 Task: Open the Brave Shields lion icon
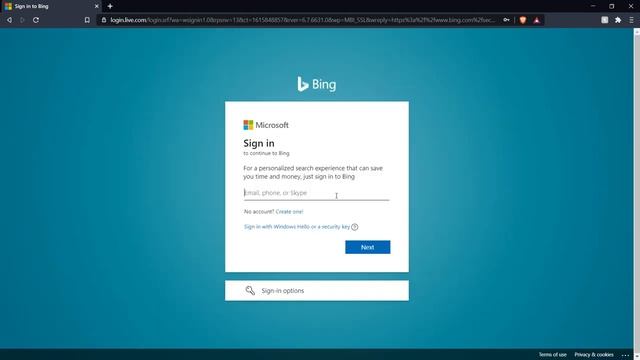coord(523,20)
